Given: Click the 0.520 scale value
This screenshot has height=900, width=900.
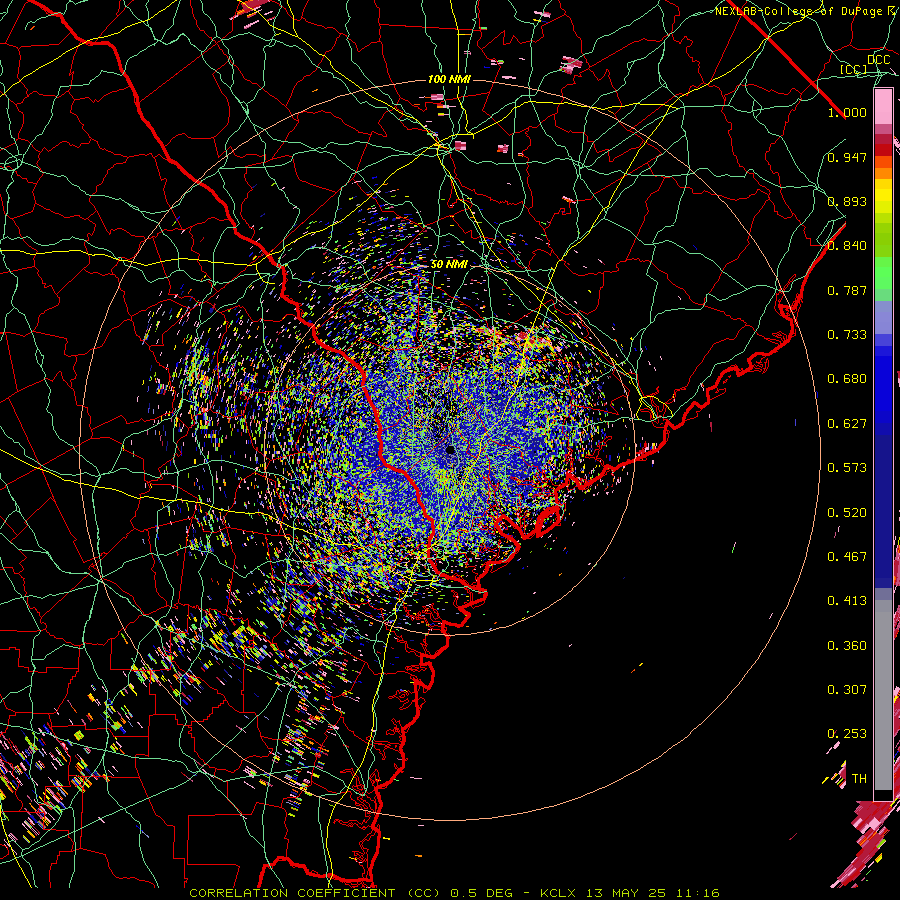Looking at the screenshot, I should [x=847, y=513].
